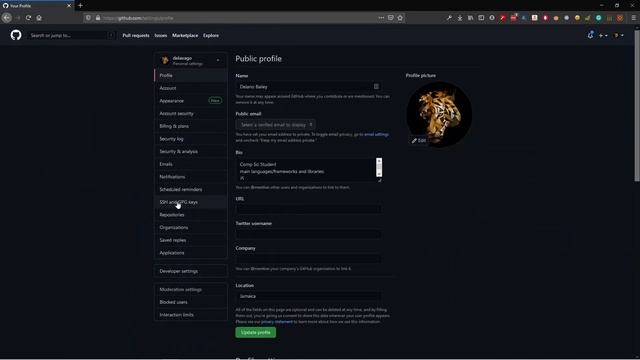
Task: Open Notifications settings in sidebar
Action: (191, 176)
